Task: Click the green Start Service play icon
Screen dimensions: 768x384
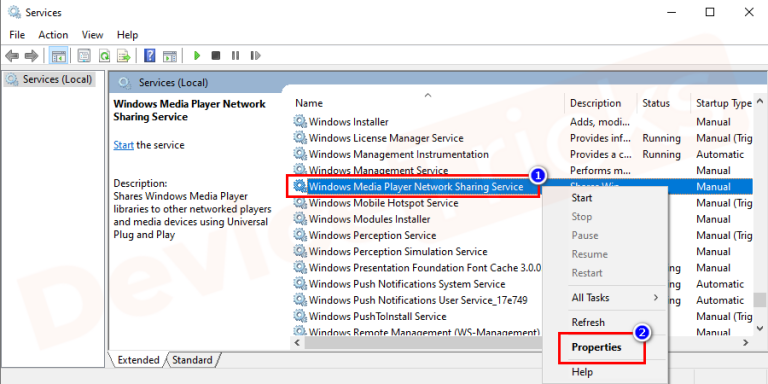Action: click(197, 56)
